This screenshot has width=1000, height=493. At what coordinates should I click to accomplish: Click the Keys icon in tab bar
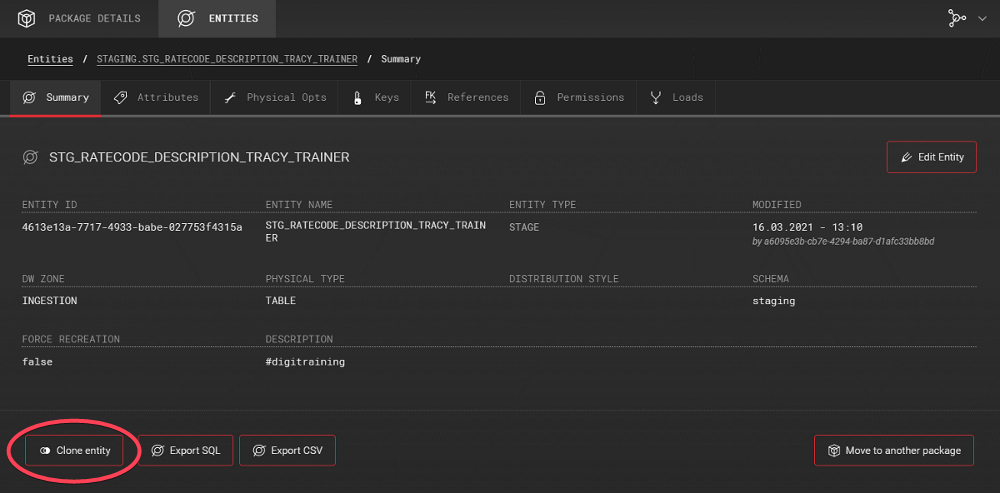(357, 97)
